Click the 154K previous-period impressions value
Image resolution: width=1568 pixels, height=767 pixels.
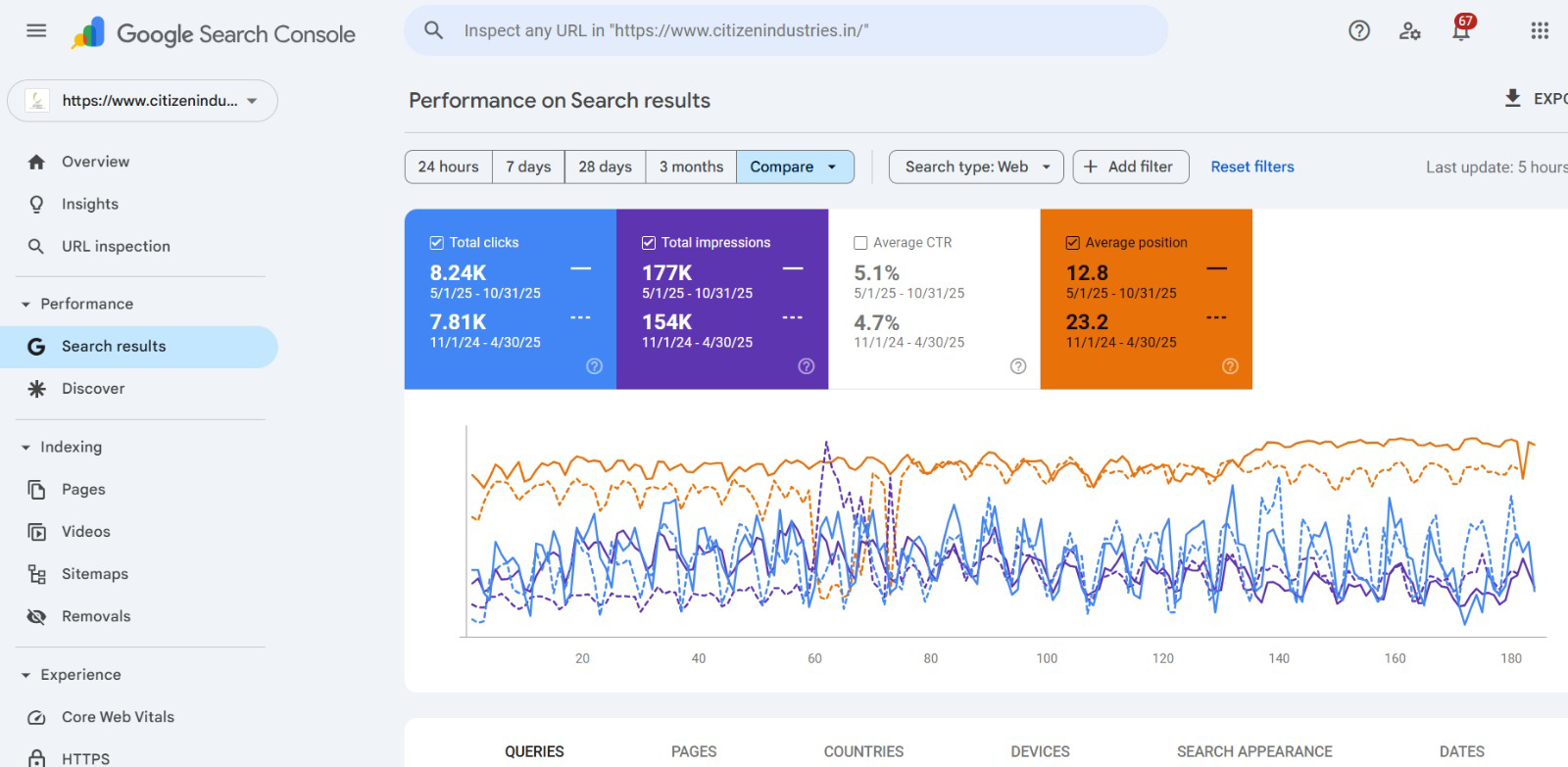tap(666, 322)
